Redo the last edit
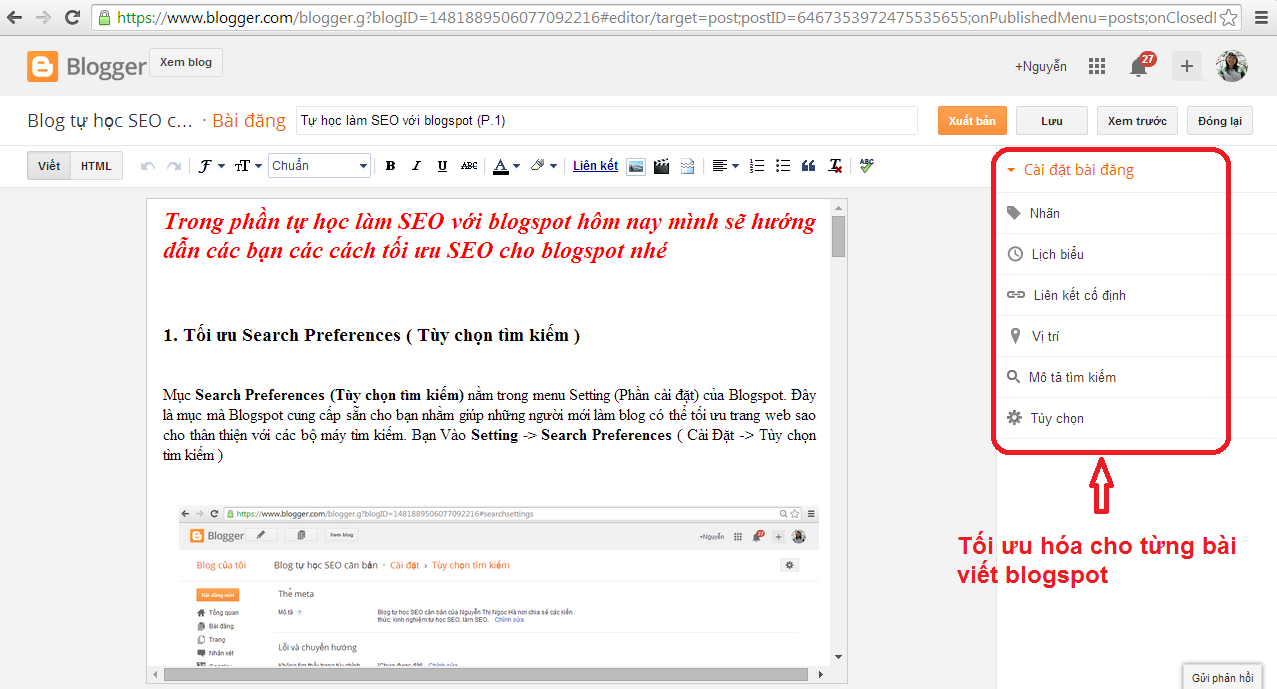Image resolution: width=1277 pixels, height=689 pixels. pos(174,166)
